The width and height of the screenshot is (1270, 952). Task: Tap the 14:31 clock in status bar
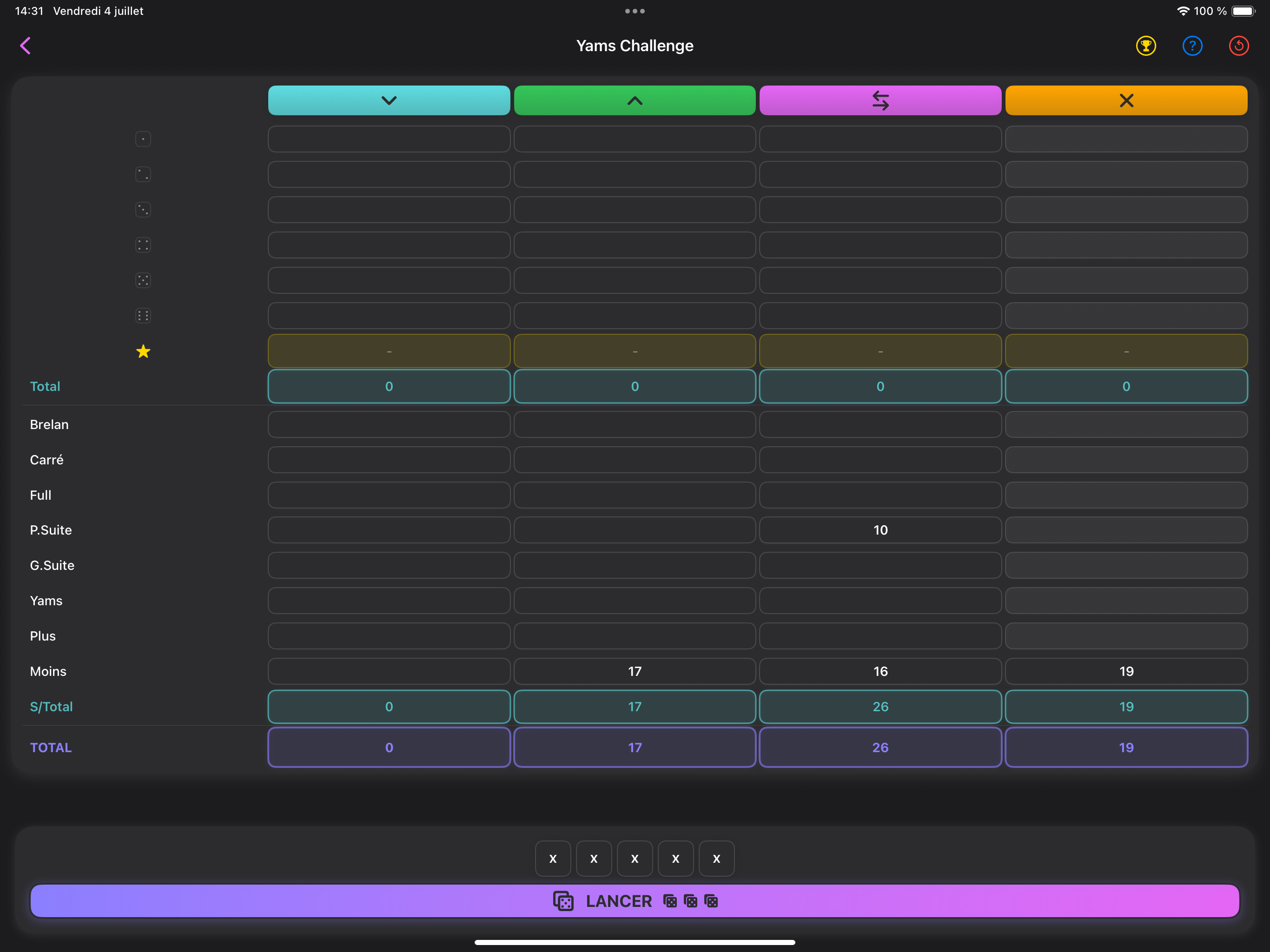tap(29, 11)
